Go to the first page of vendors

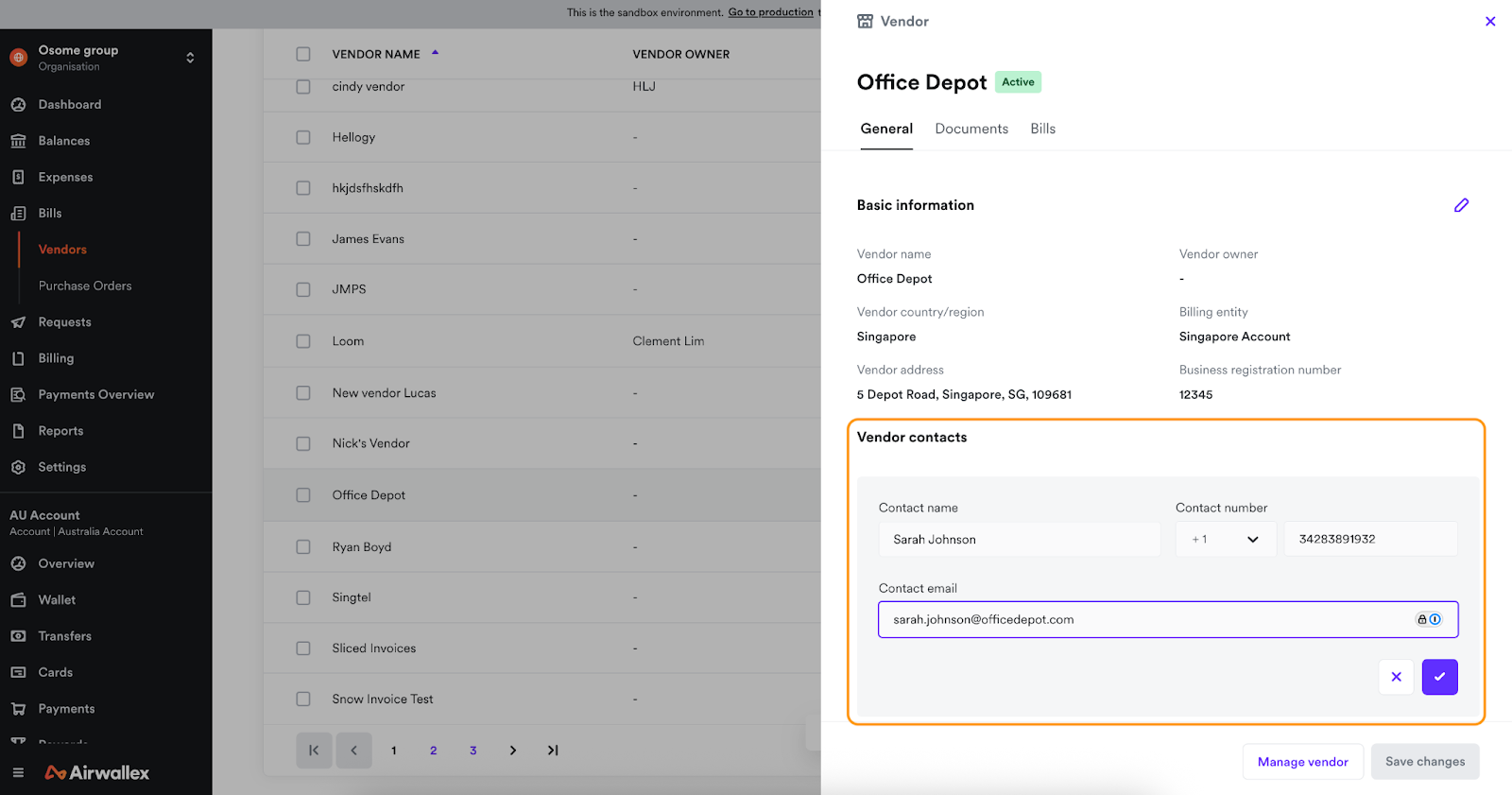pyautogui.click(x=314, y=751)
